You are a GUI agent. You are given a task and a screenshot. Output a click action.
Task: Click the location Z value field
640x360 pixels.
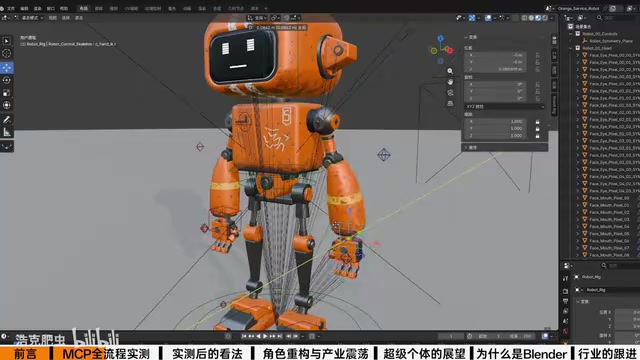[x=495, y=69]
